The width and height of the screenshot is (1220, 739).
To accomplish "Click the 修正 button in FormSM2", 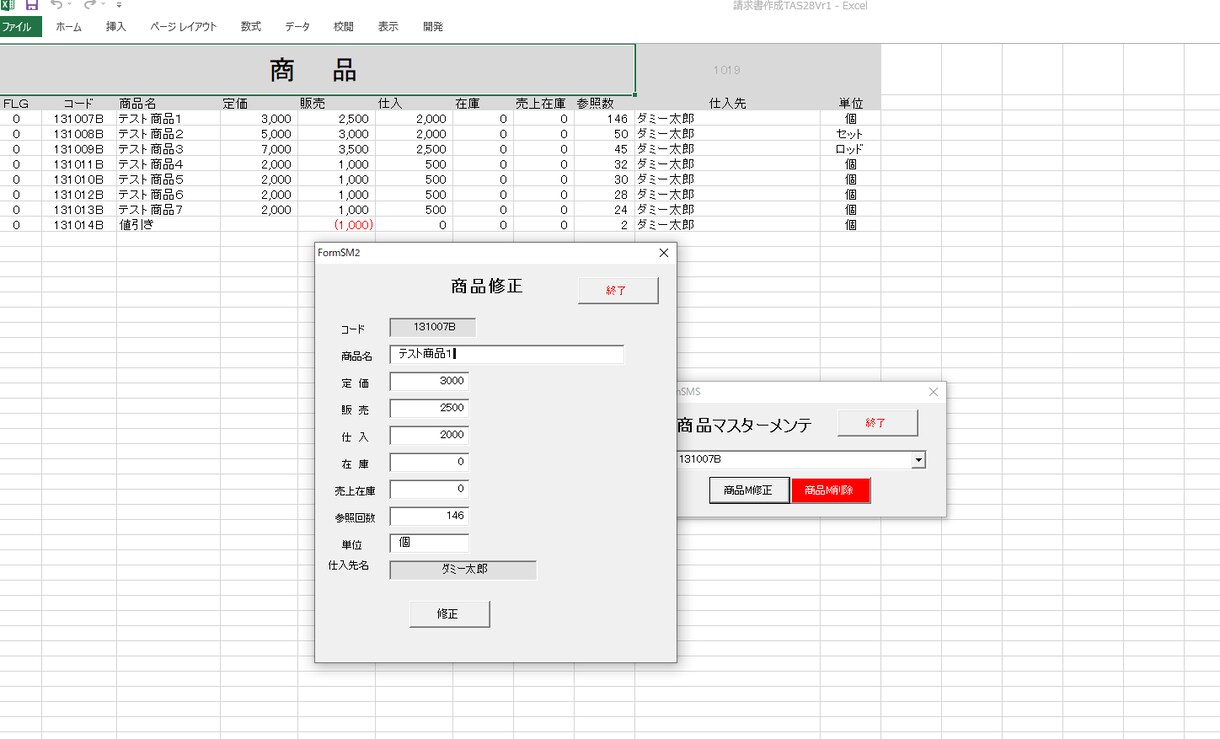I will pos(449,614).
